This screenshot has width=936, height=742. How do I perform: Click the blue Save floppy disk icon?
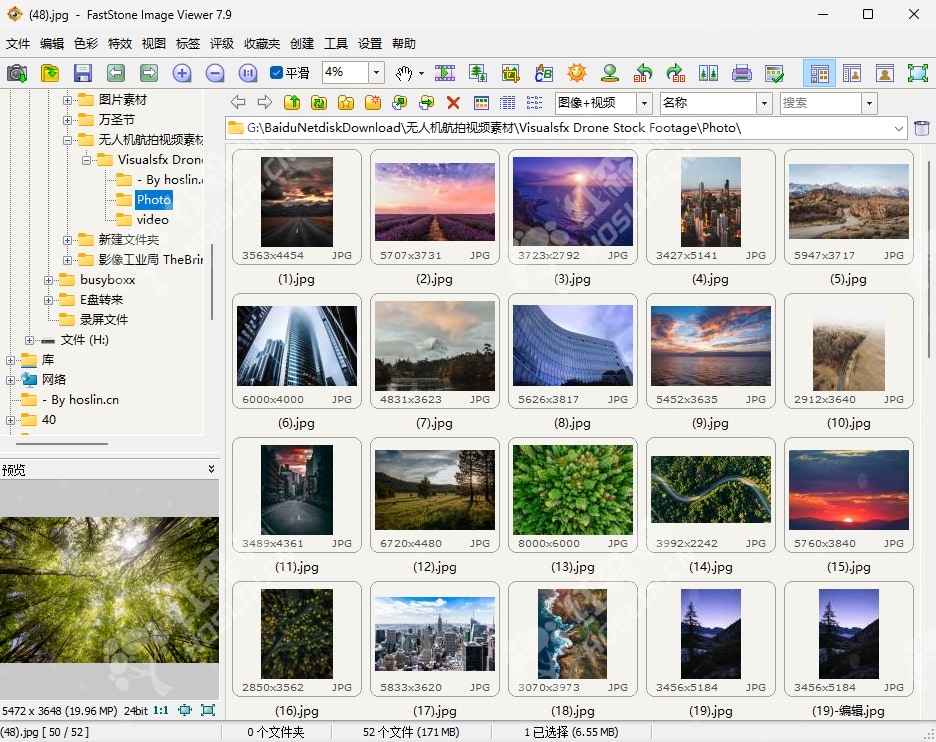(83, 73)
